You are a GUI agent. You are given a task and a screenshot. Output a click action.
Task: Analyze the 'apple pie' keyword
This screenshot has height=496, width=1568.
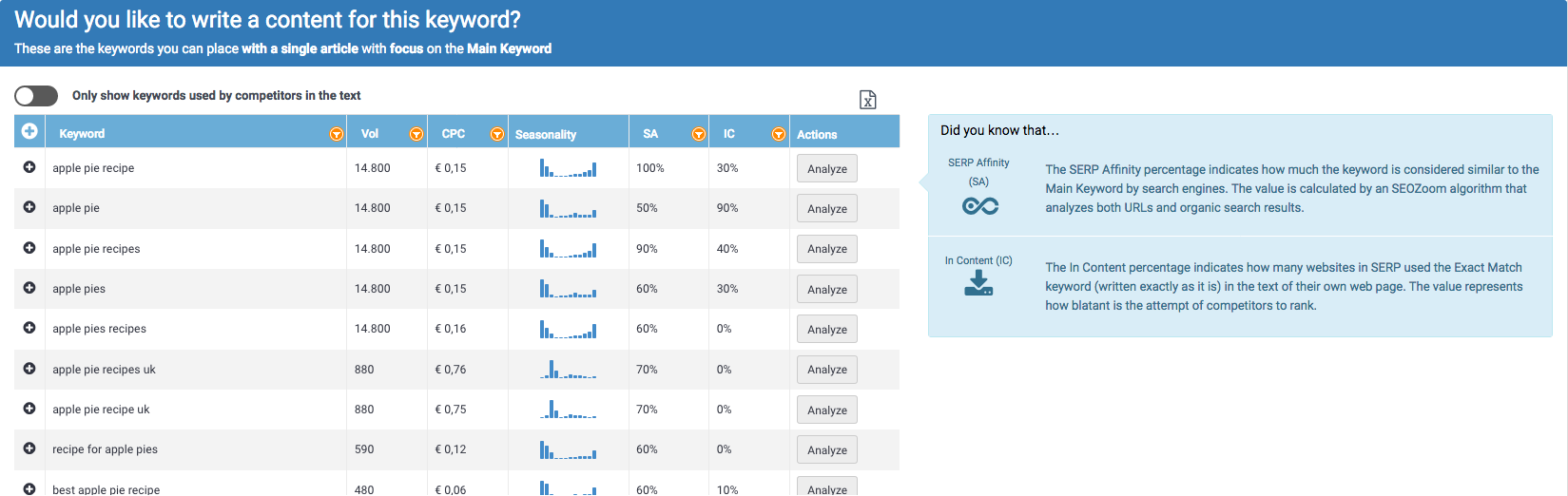click(827, 209)
